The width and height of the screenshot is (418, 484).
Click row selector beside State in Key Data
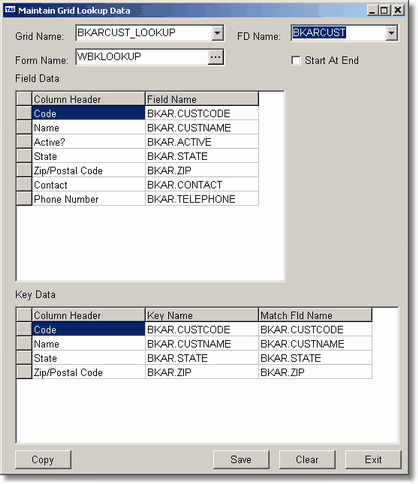[24, 358]
